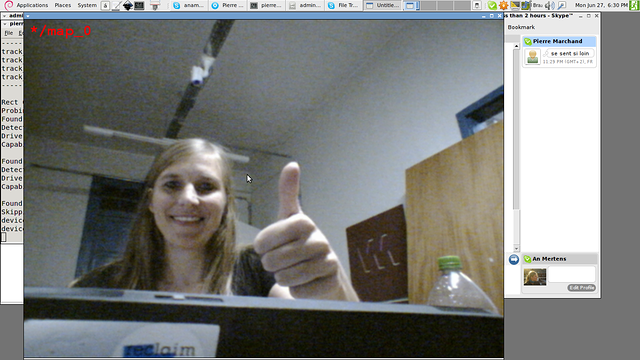Open the Debian Applications menu
Screen dimensions: 640x360
click(32, 5)
